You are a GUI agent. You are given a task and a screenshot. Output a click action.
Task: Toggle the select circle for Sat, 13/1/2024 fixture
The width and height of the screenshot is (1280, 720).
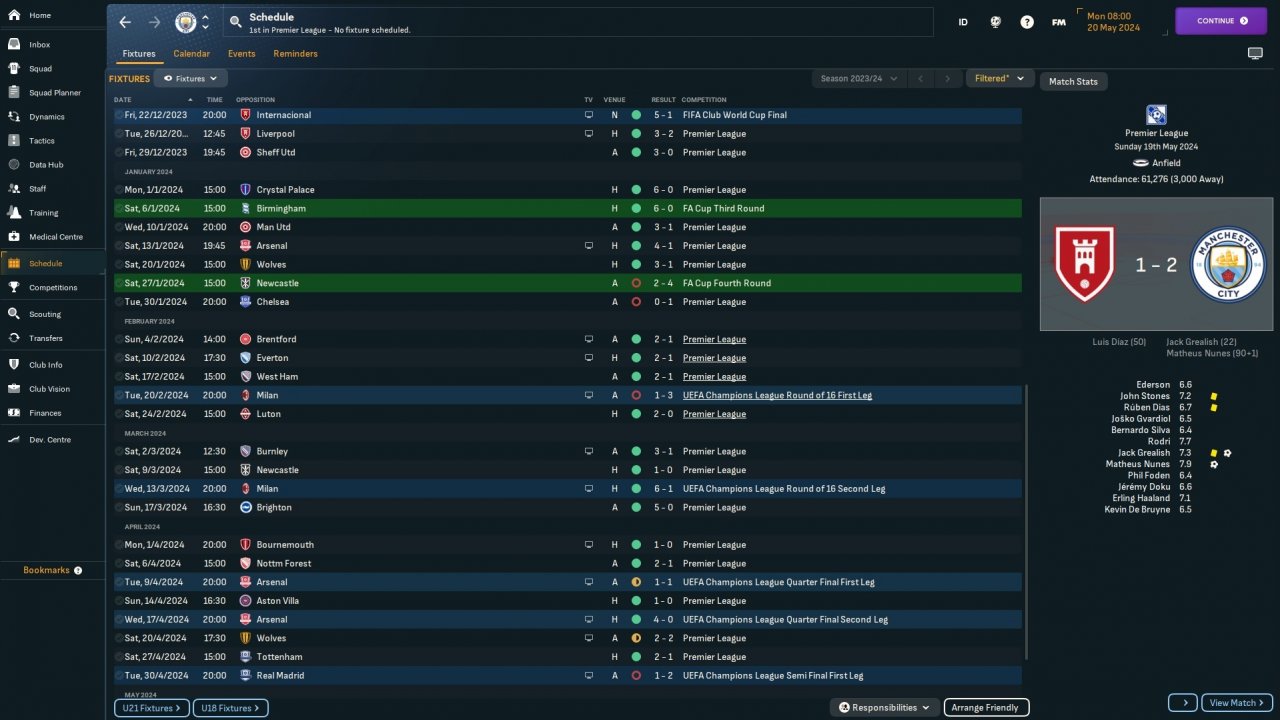(x=119, y=246)
